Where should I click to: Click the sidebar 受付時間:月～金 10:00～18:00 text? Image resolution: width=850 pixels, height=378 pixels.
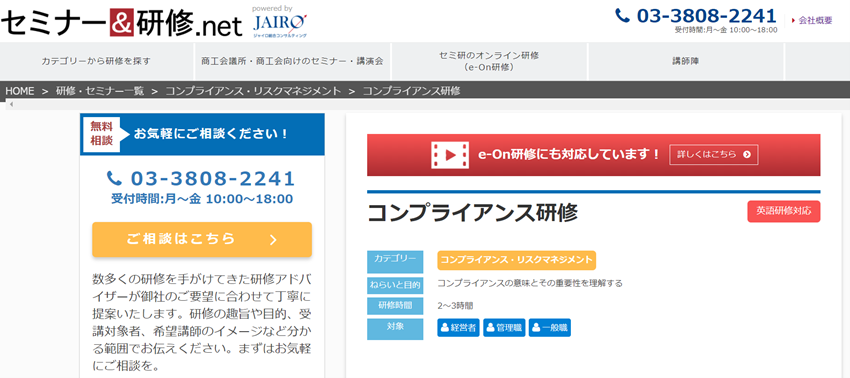click(x=202, y=198)
